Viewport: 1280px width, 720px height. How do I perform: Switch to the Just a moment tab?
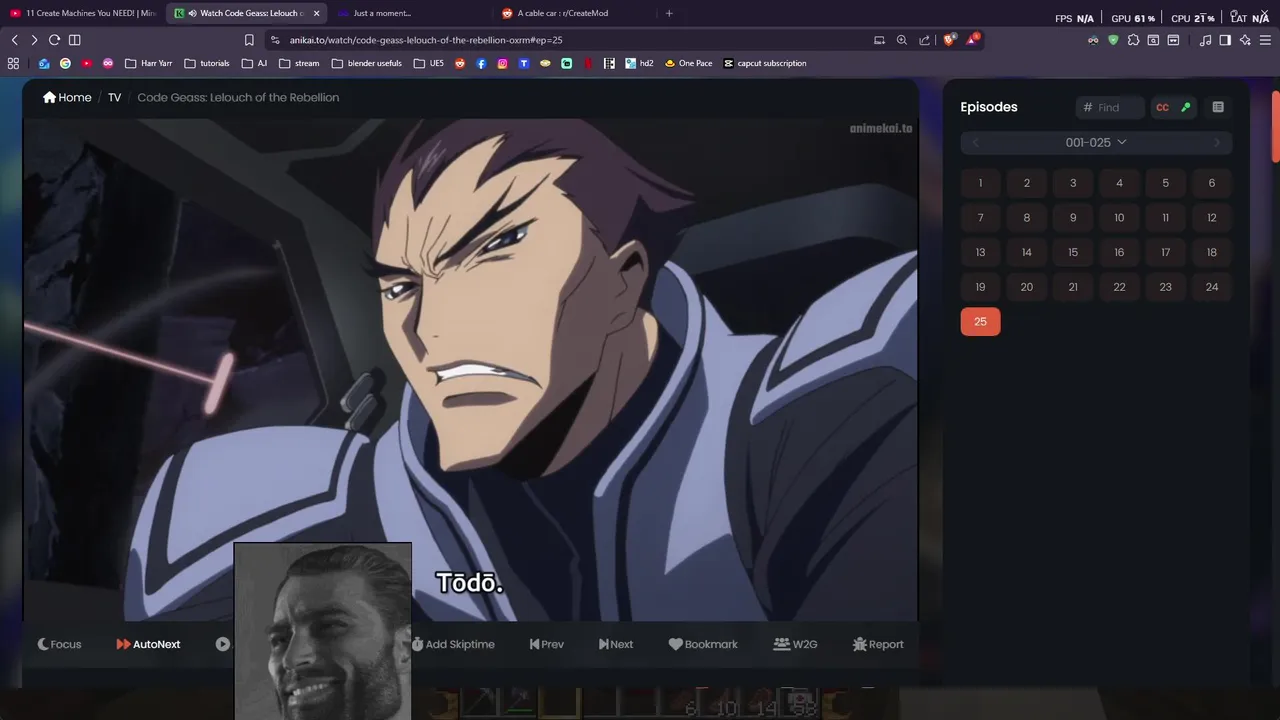tap(410, 13)
